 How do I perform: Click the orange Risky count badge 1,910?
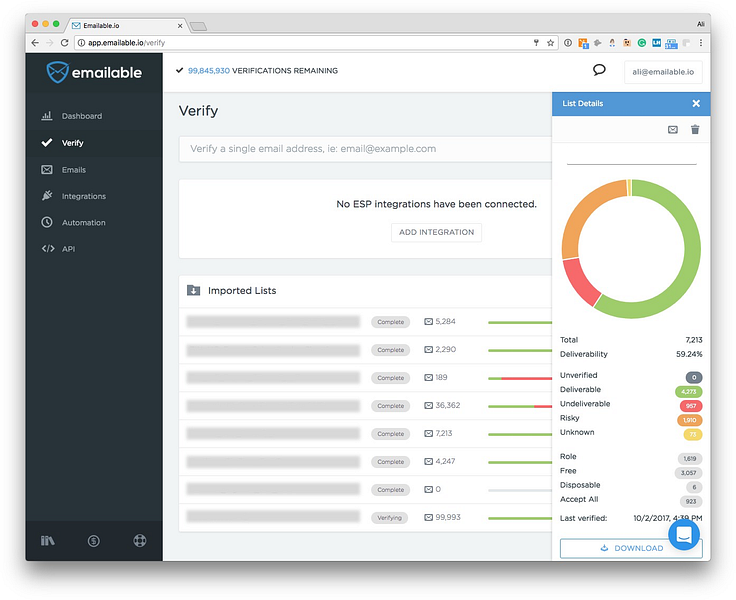[x=690, y=420]
